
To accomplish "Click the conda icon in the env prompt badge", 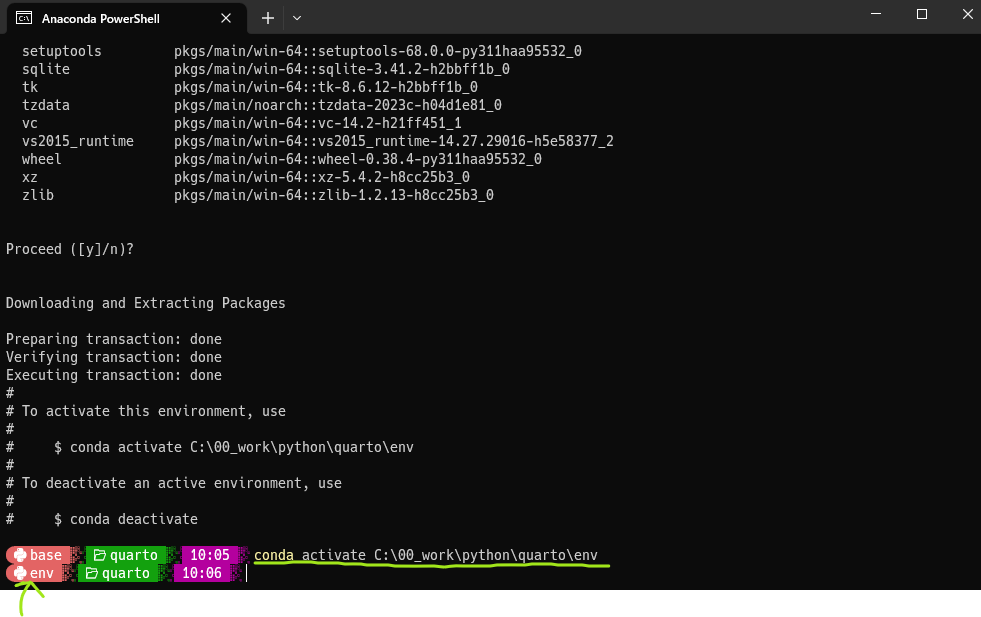I will pyautogui.click(x=19, y=573).
